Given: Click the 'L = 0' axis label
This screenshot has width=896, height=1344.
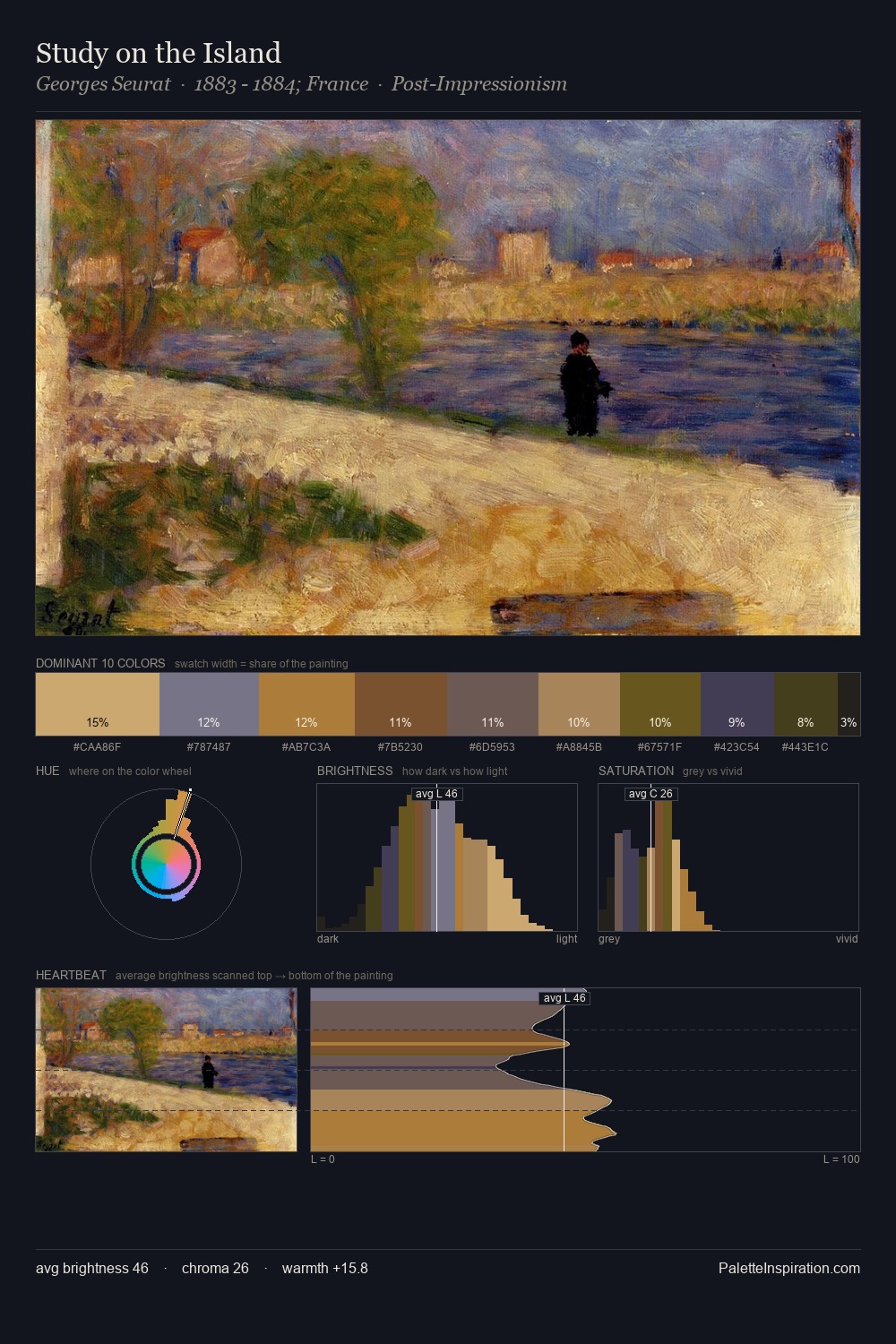Looking at the screenshot, I should [323, 1159].
